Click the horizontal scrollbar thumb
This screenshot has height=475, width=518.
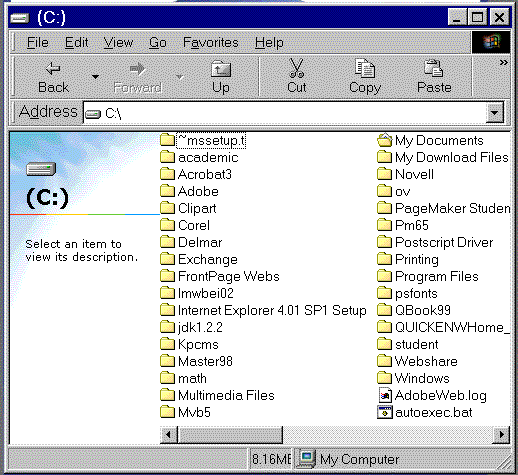click(230, 435)
